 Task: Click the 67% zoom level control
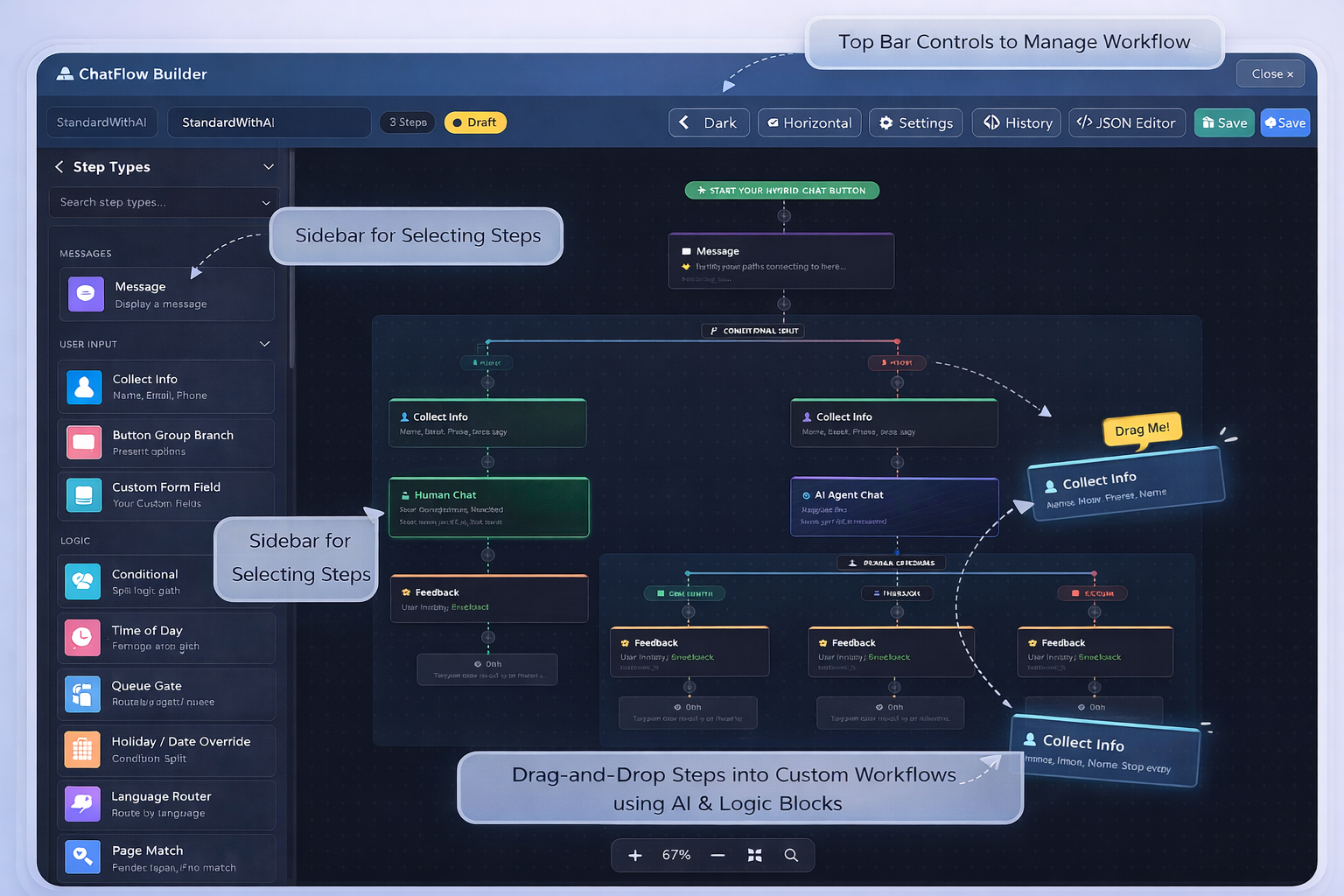point(675,855)
